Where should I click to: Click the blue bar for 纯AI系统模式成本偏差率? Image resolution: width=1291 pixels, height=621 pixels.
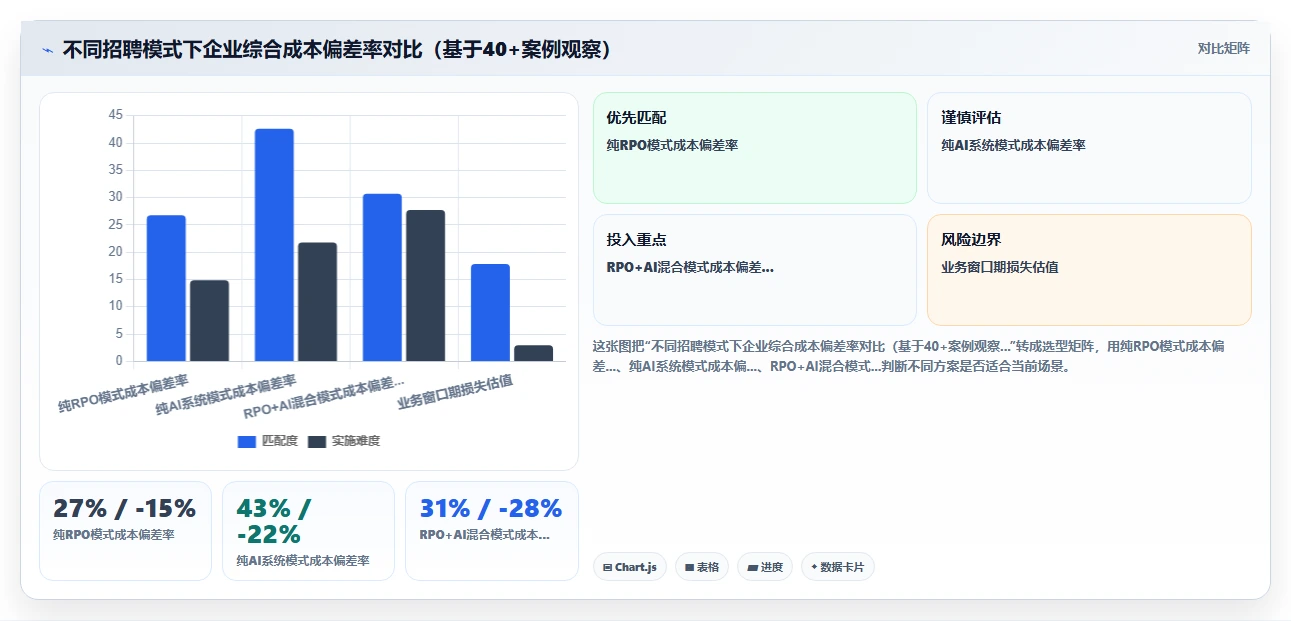pos(274,245)
